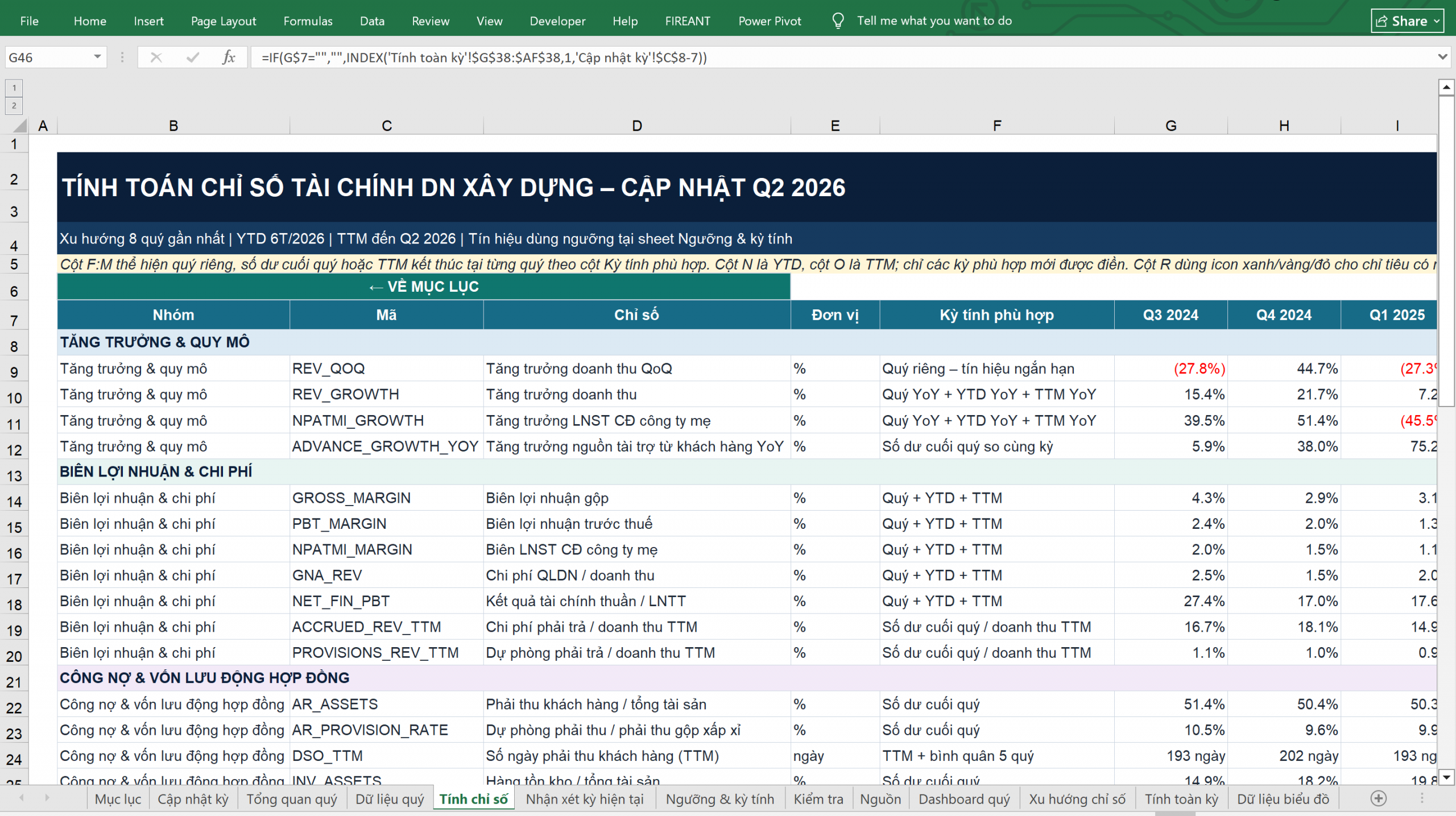Select the CÔNG NỢ & VỐN LƯU ĐỘNG HỢP ĐỒNG header
The width and height of the screenshot is (1456, 816).
point(747,678)
